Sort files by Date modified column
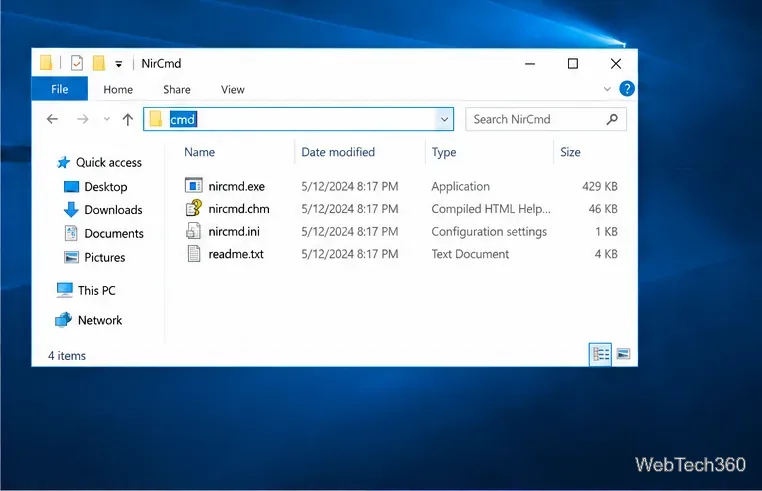Screen dimensions: 762x491 pos(338,152)
